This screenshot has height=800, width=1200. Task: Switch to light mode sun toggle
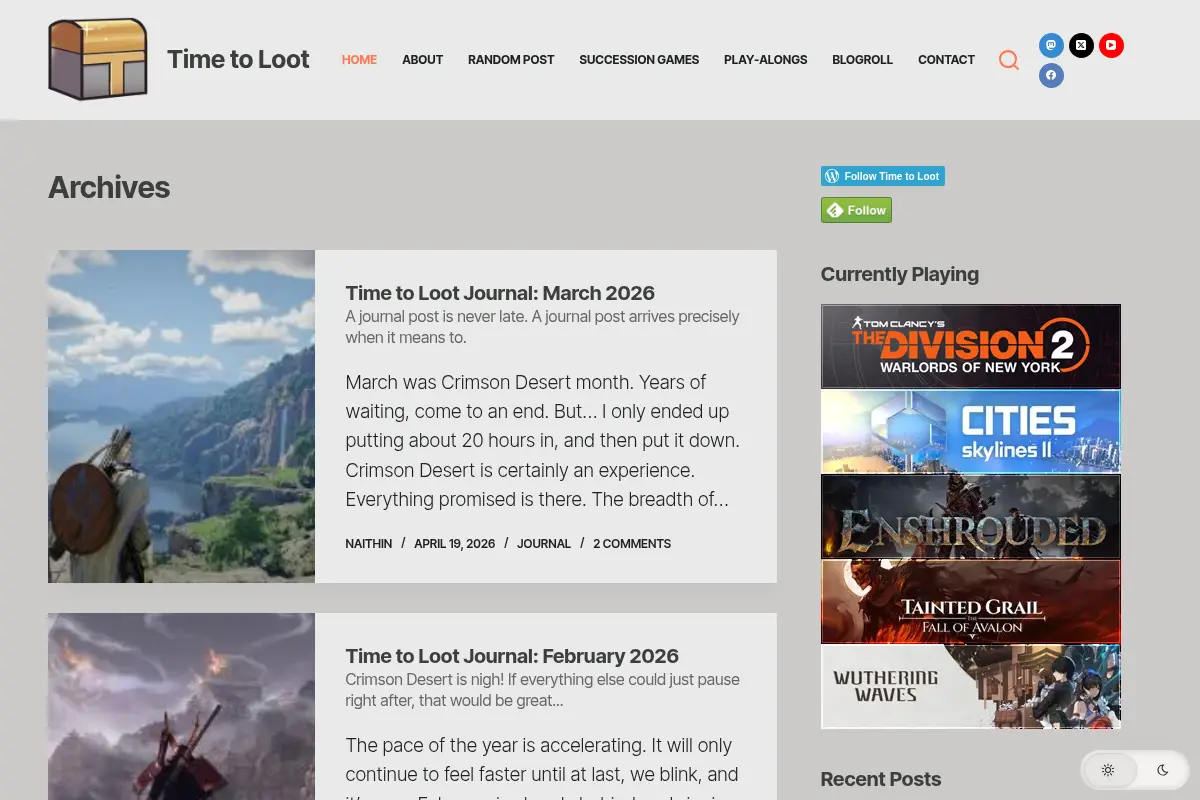pyautogui.click(x=1108, y=770)
